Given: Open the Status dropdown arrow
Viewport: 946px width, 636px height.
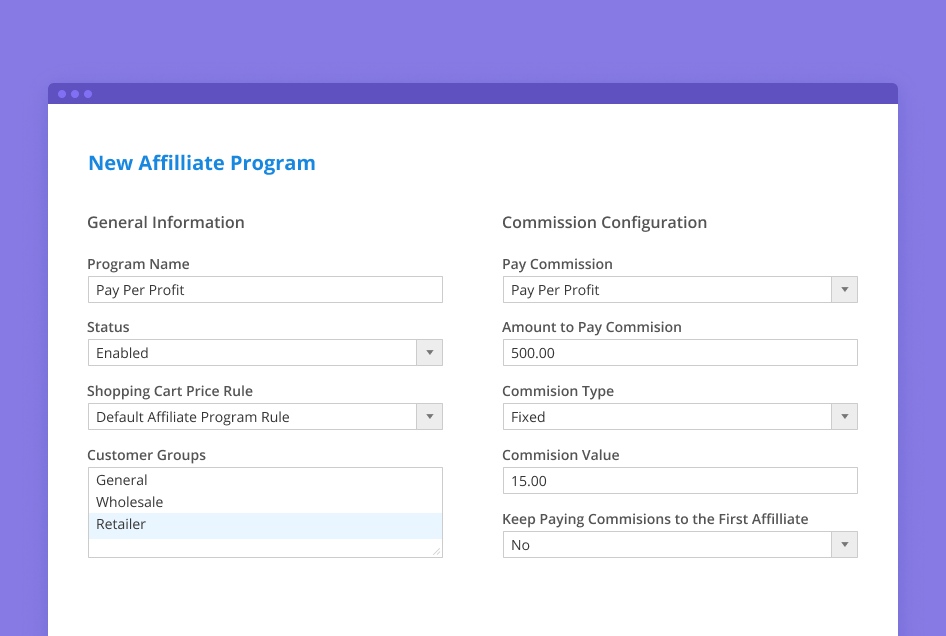Looking at the screenshot, I should (430, 353).
